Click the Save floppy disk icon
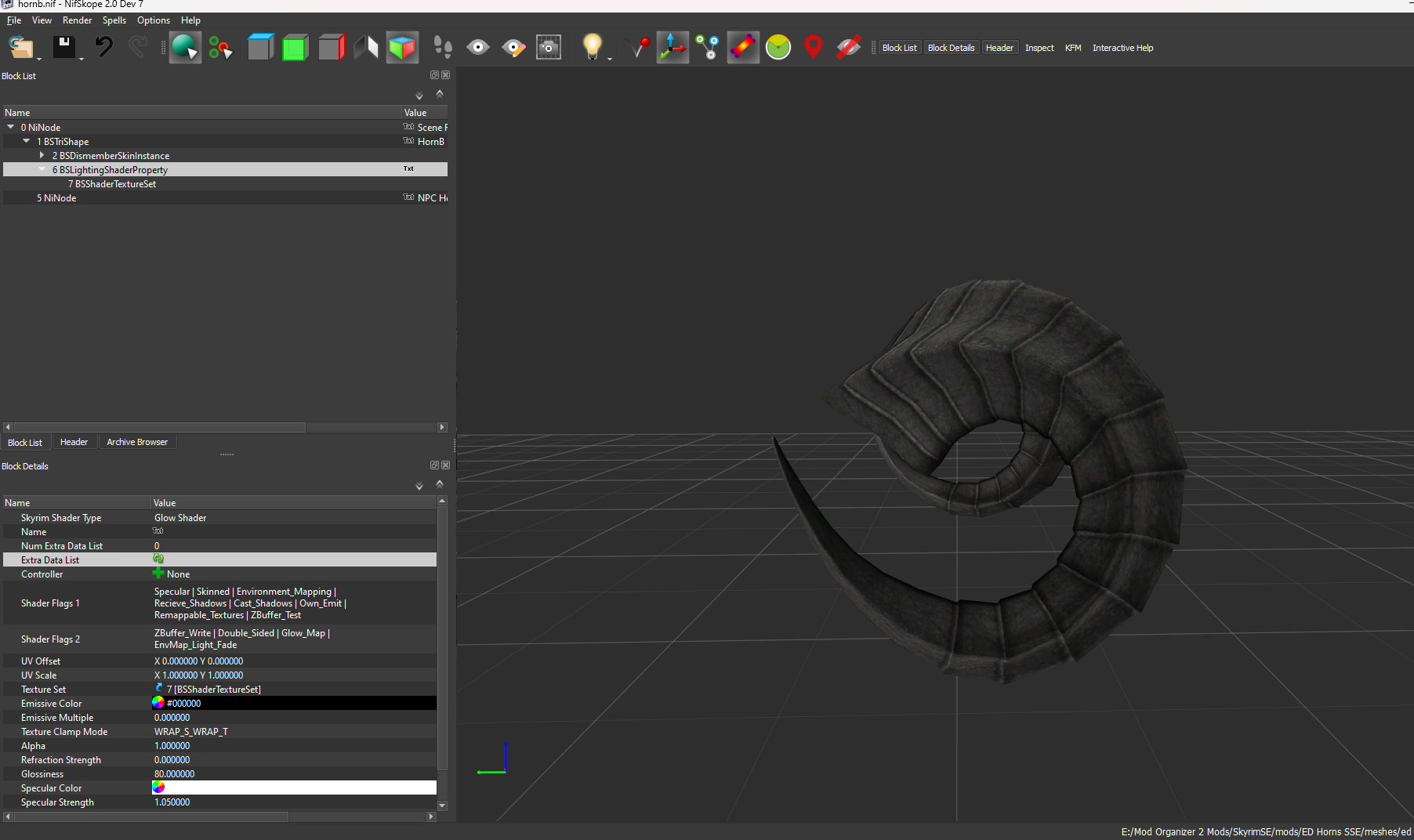 tap(63, 48)
